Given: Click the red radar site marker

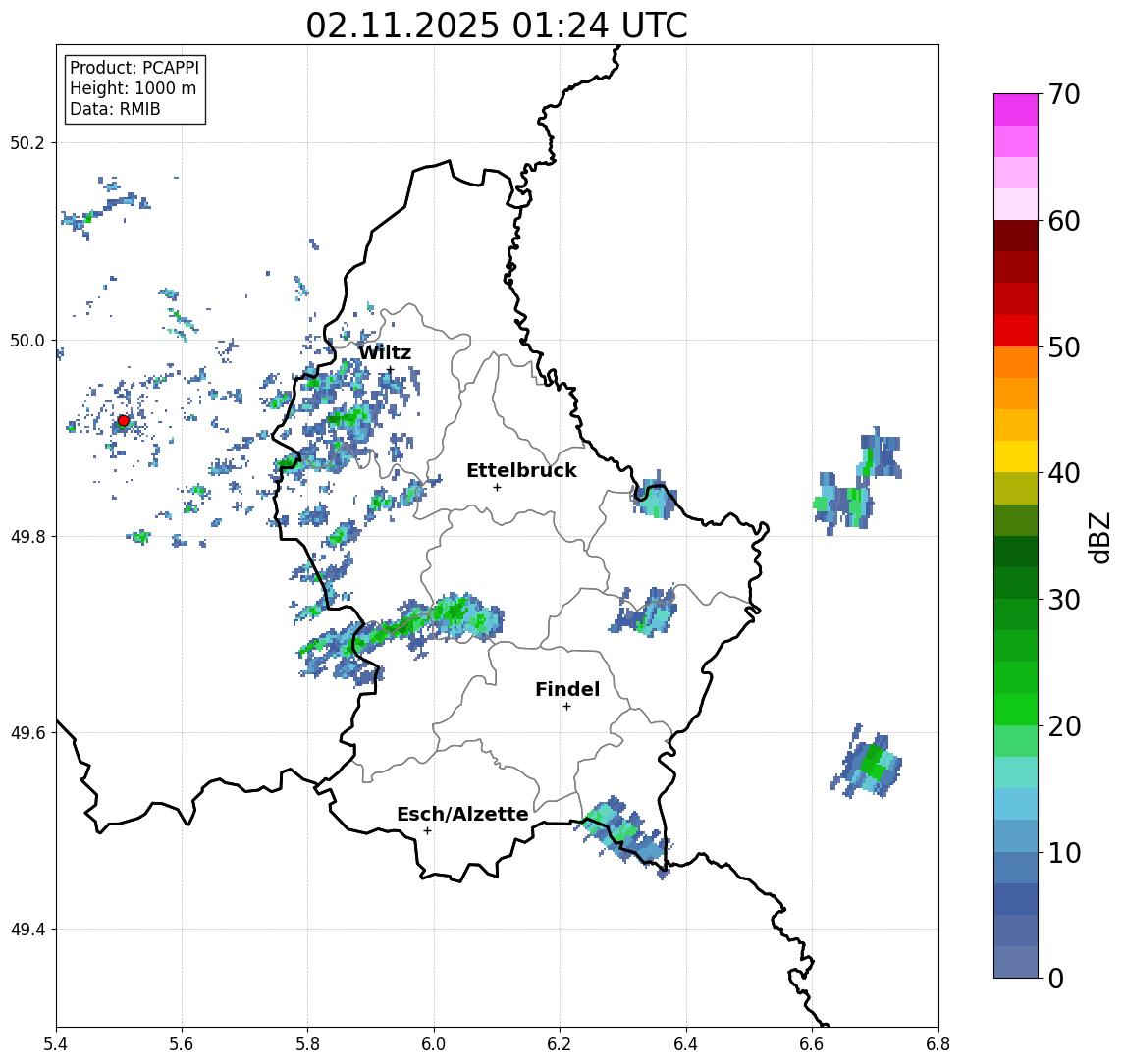Looking at the screenshot, I should 124,421.
